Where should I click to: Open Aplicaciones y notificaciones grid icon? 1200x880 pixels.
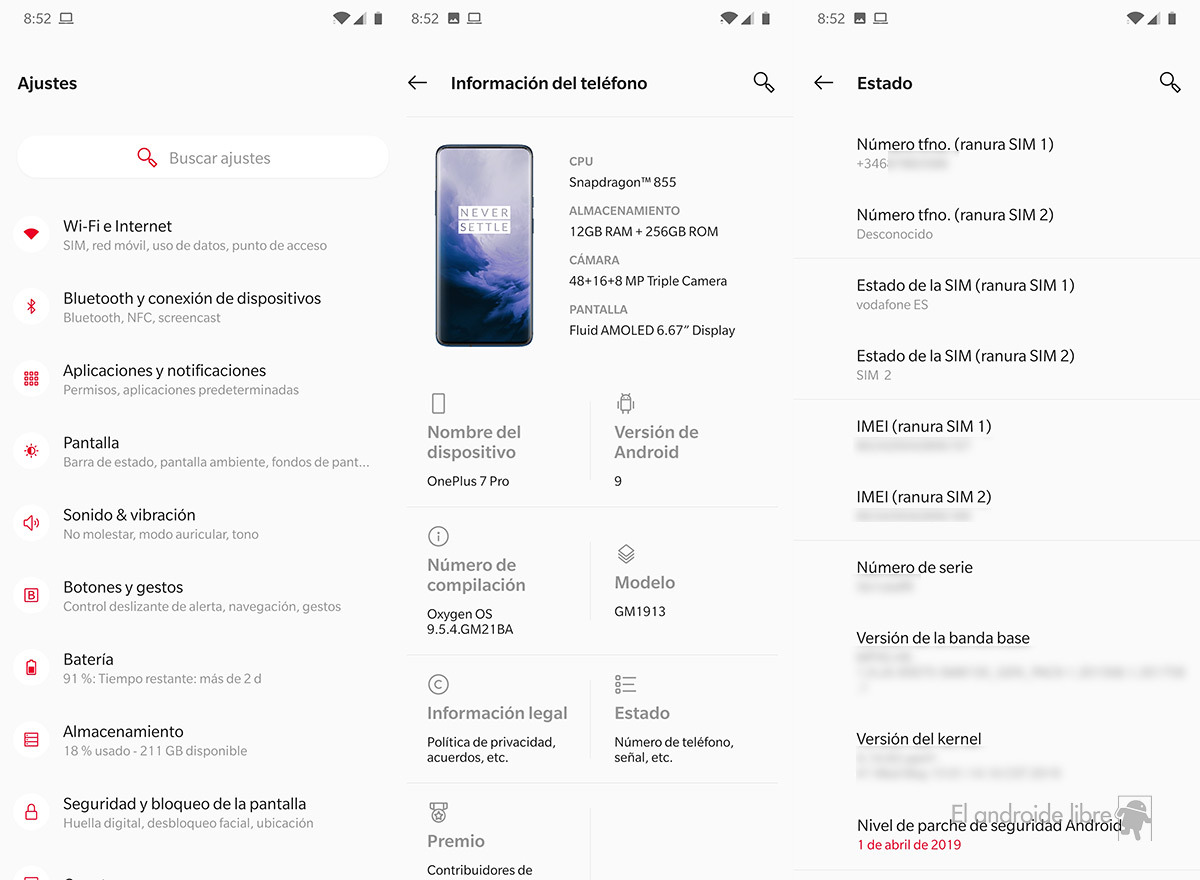31,379
